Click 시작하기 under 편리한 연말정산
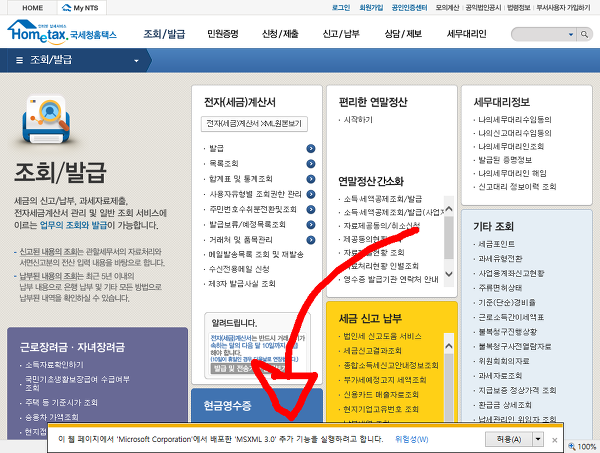 click(358, 120)
